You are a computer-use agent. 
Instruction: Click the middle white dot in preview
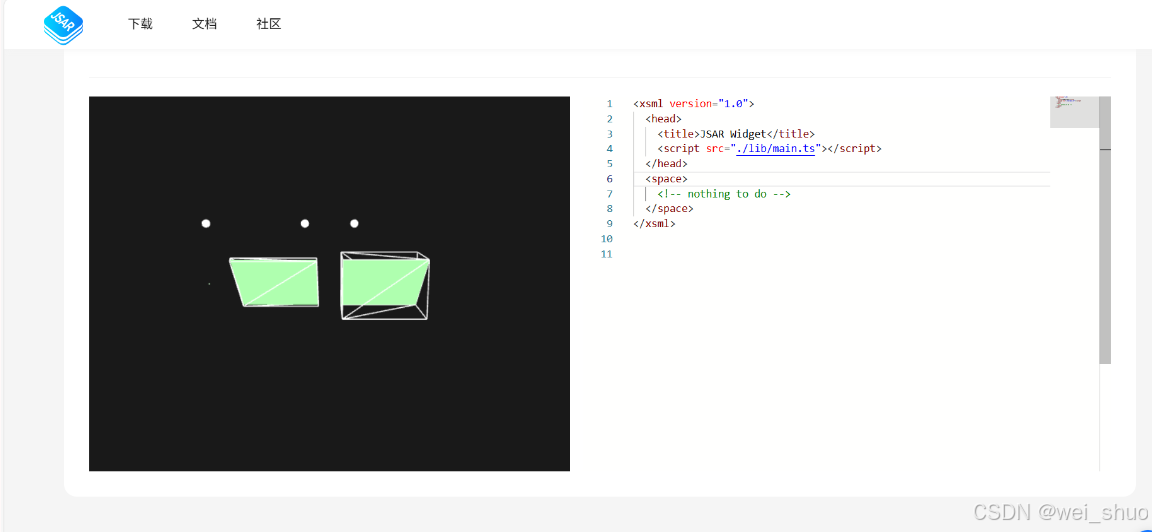tap(305, 223)
